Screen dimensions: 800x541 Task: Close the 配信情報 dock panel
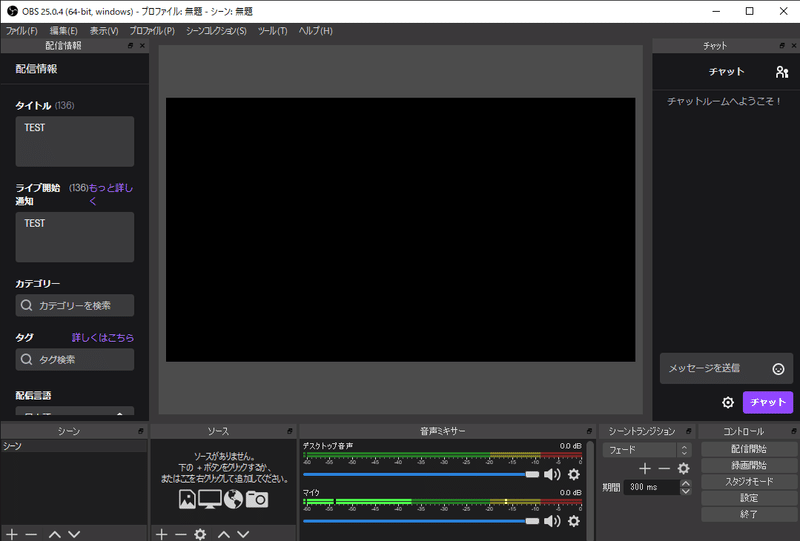[x=142, y=45]
